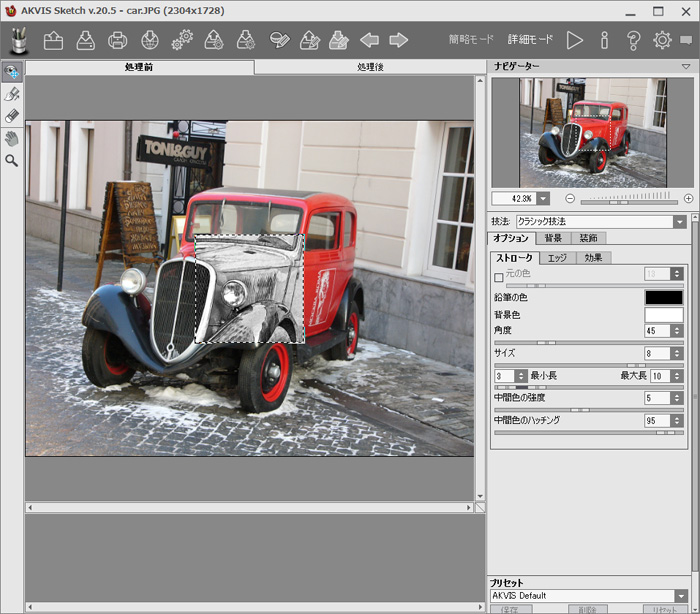
Task: Click the サイズ slider track
Action: click(x=588, y=365)
